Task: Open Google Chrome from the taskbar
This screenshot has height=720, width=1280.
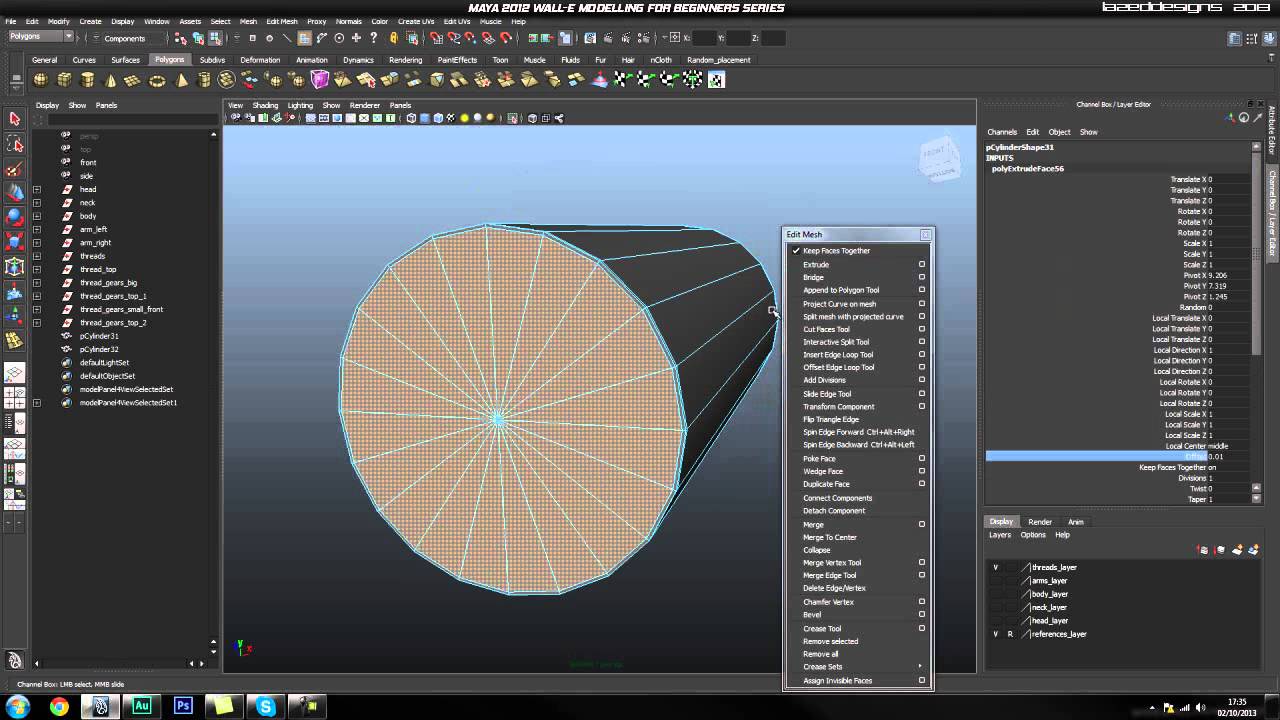Action: (x=59, y=707)
